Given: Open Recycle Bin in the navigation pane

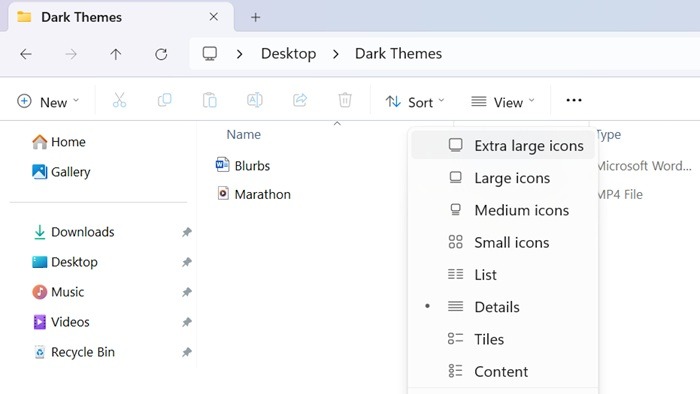Looking at the screenshot, I should click(x=74, y=352).
